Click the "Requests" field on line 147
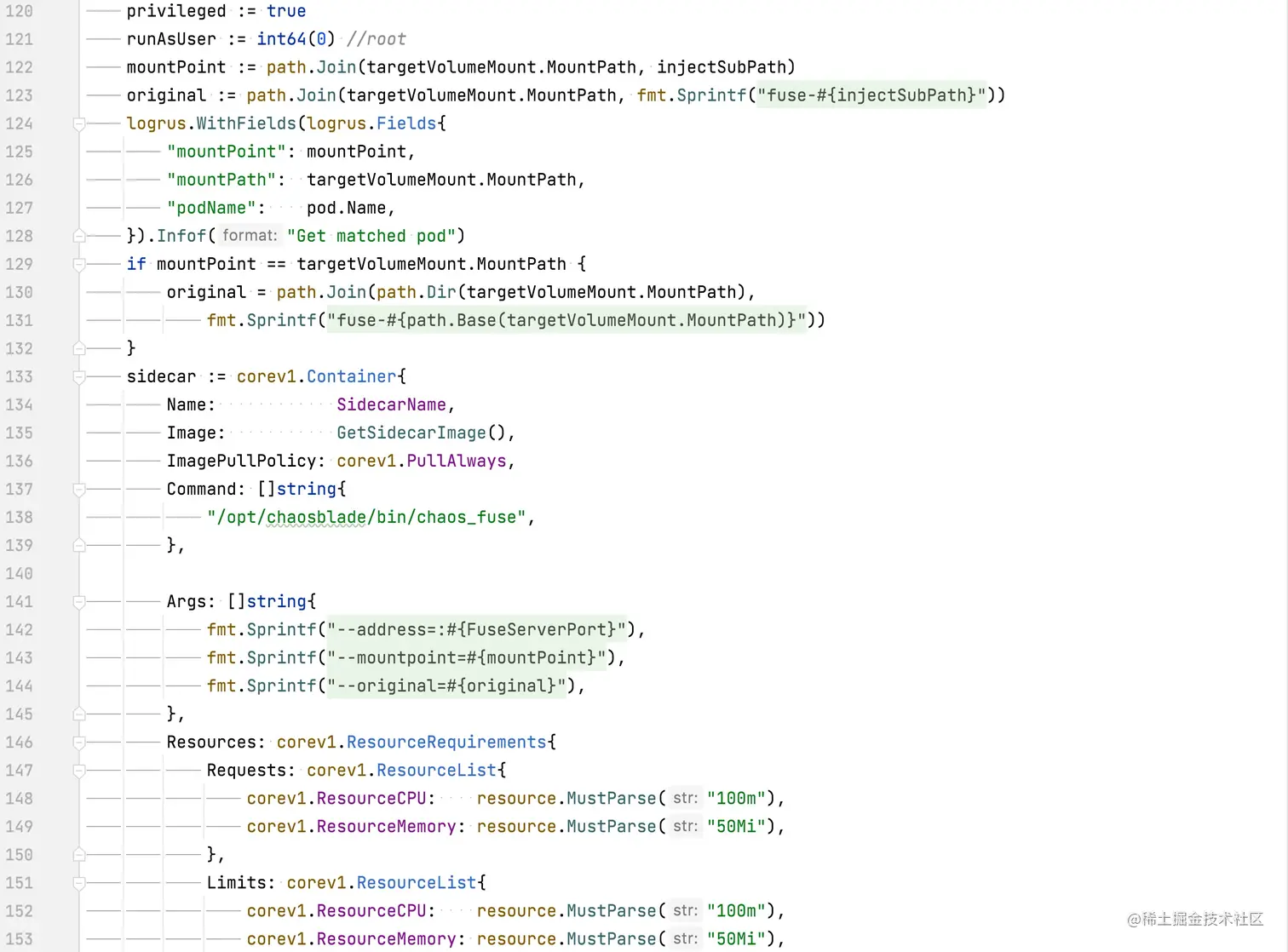The width and height of the screenshot is (1288, 952). coord(246,770)
